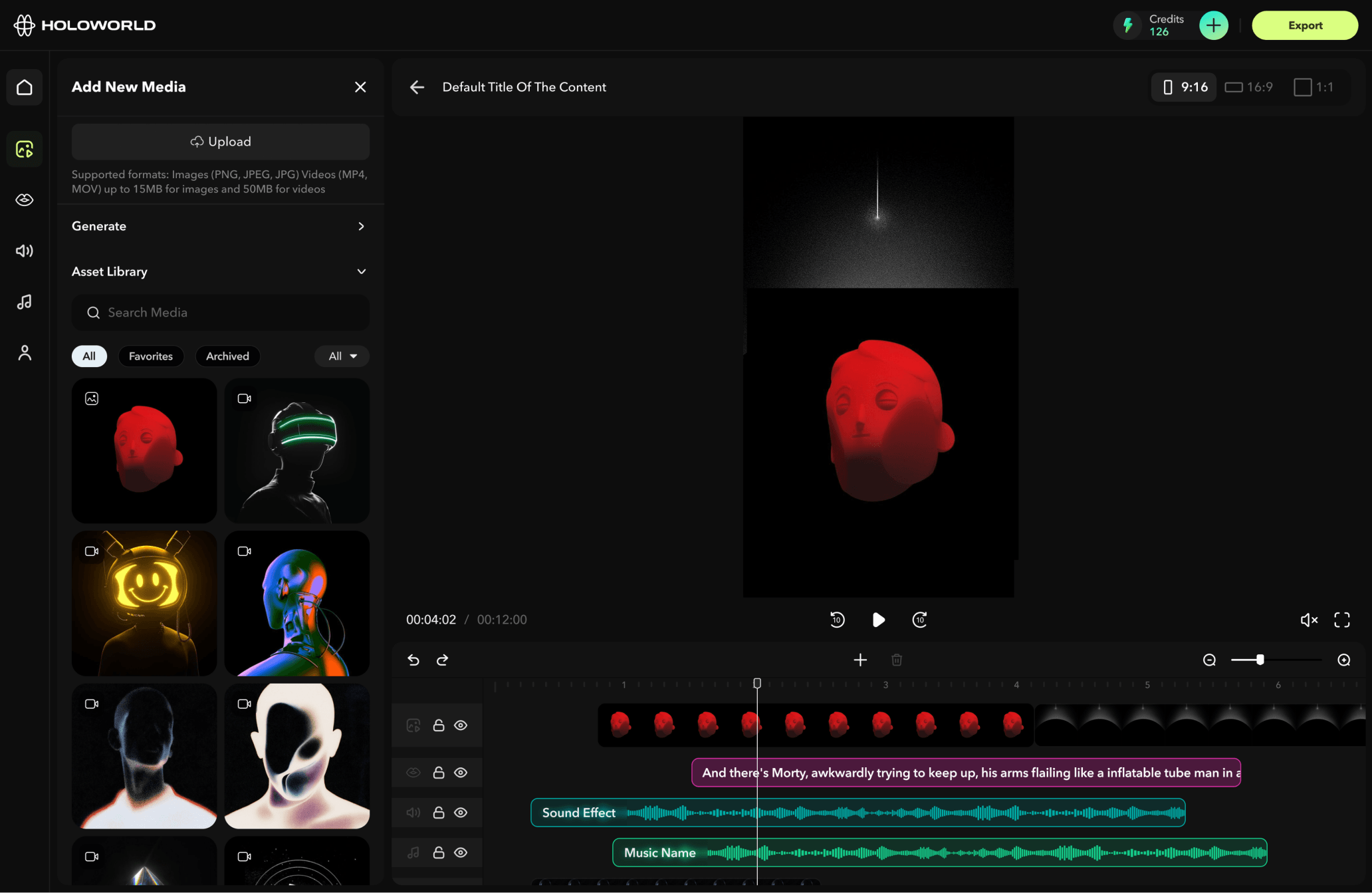Select the Morty subtitle clip
This screenshot has width=1372, height=893.
click(x=966, y=773)
